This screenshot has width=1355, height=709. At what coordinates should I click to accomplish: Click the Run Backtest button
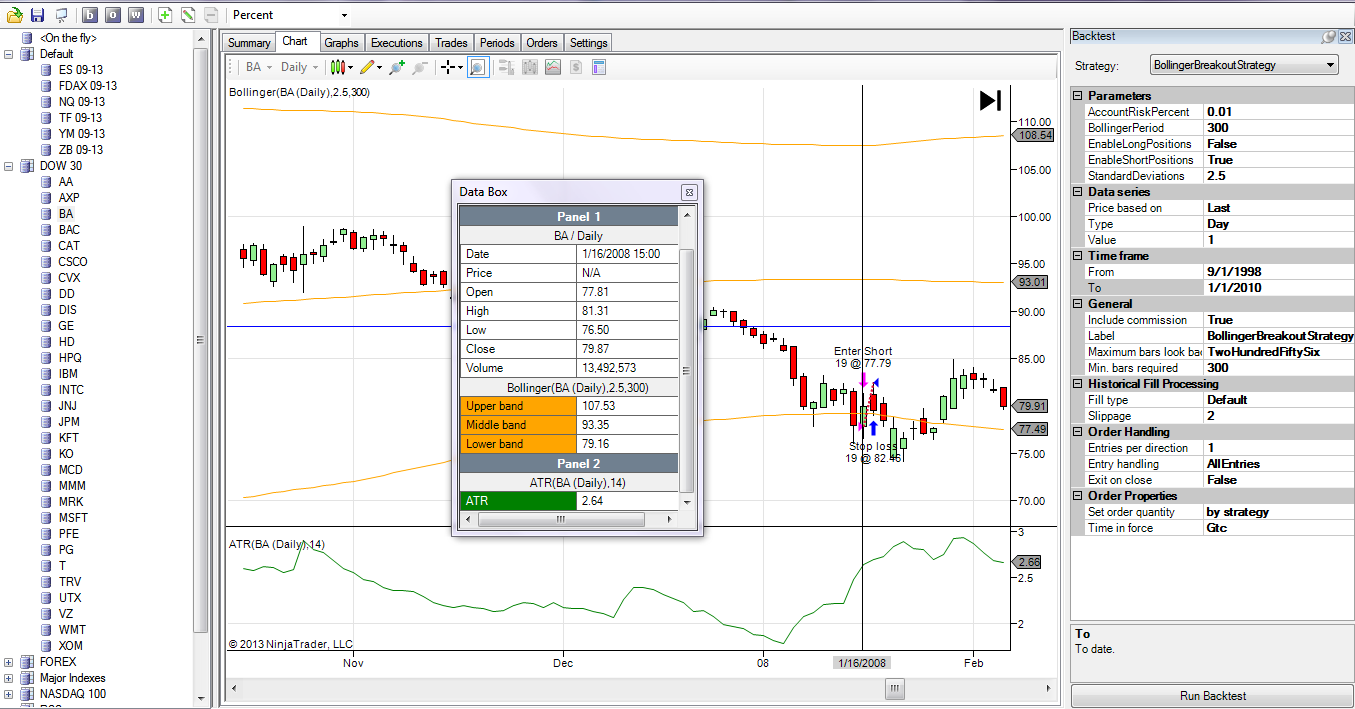point(1212,696)
